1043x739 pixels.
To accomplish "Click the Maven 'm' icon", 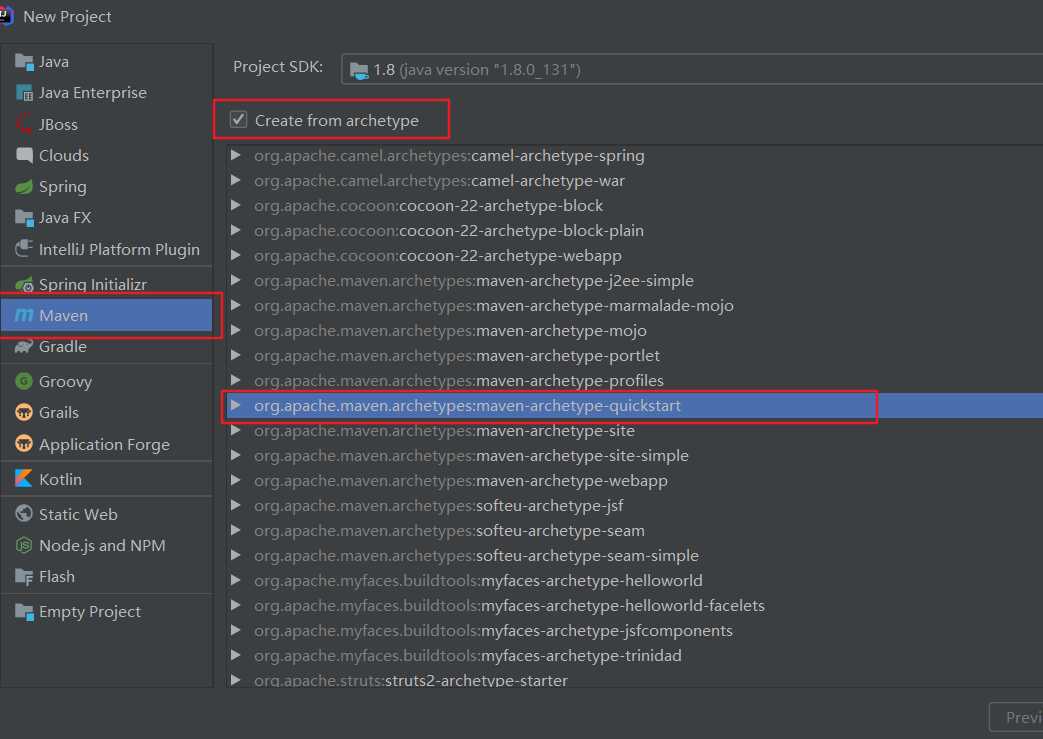I will tap(24, 315).
